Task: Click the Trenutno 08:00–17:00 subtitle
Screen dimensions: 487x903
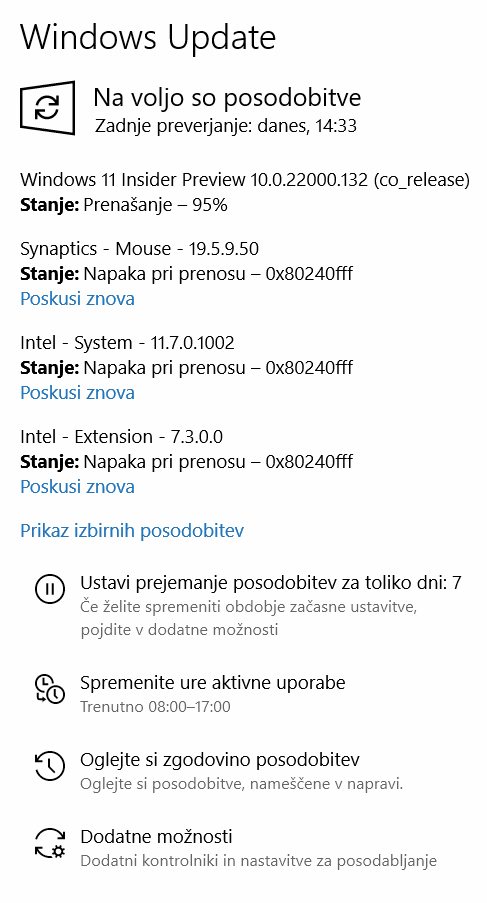Action: (155, 706)
